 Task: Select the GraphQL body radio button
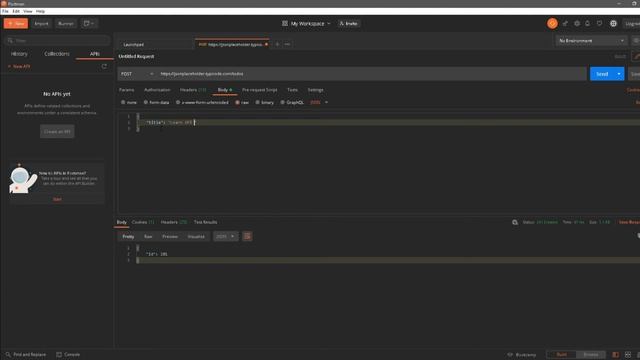click(282, 102)
